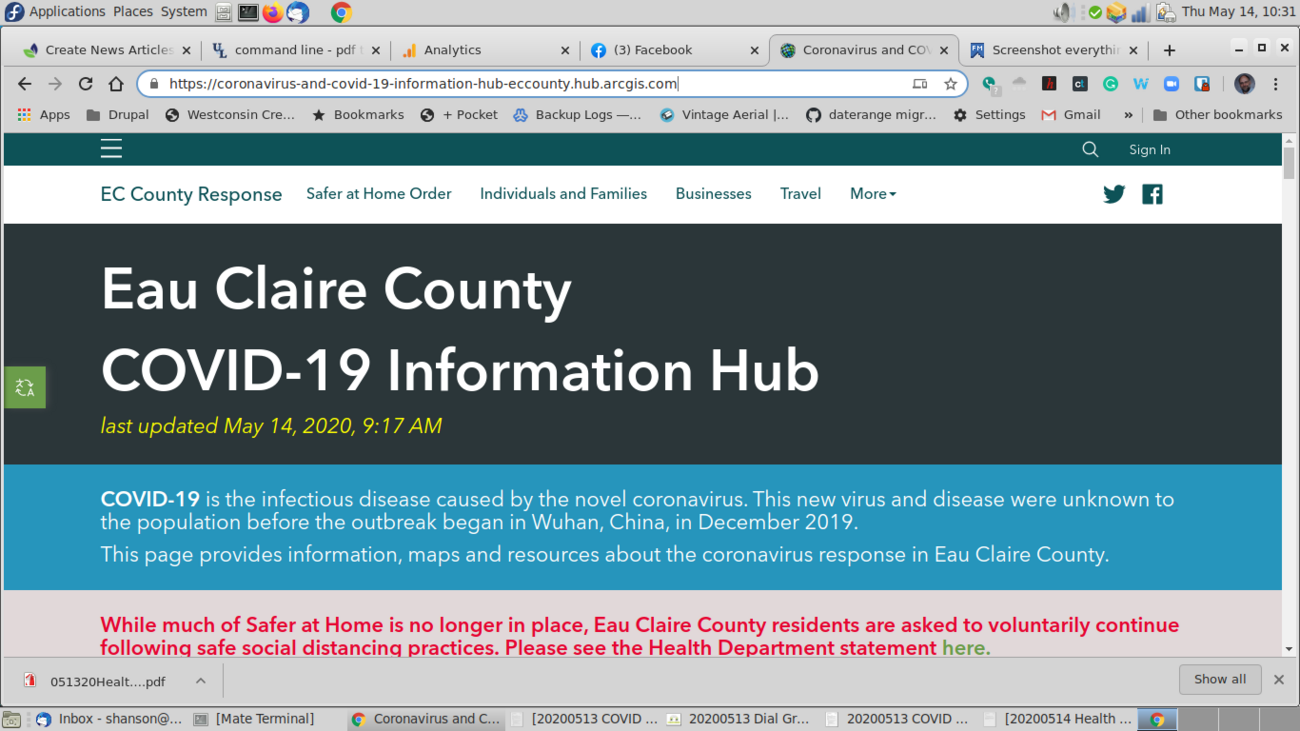1300x731 pixels.
Task: Expand options for the downloaded PDF file
Action: (x=201, y=681)
